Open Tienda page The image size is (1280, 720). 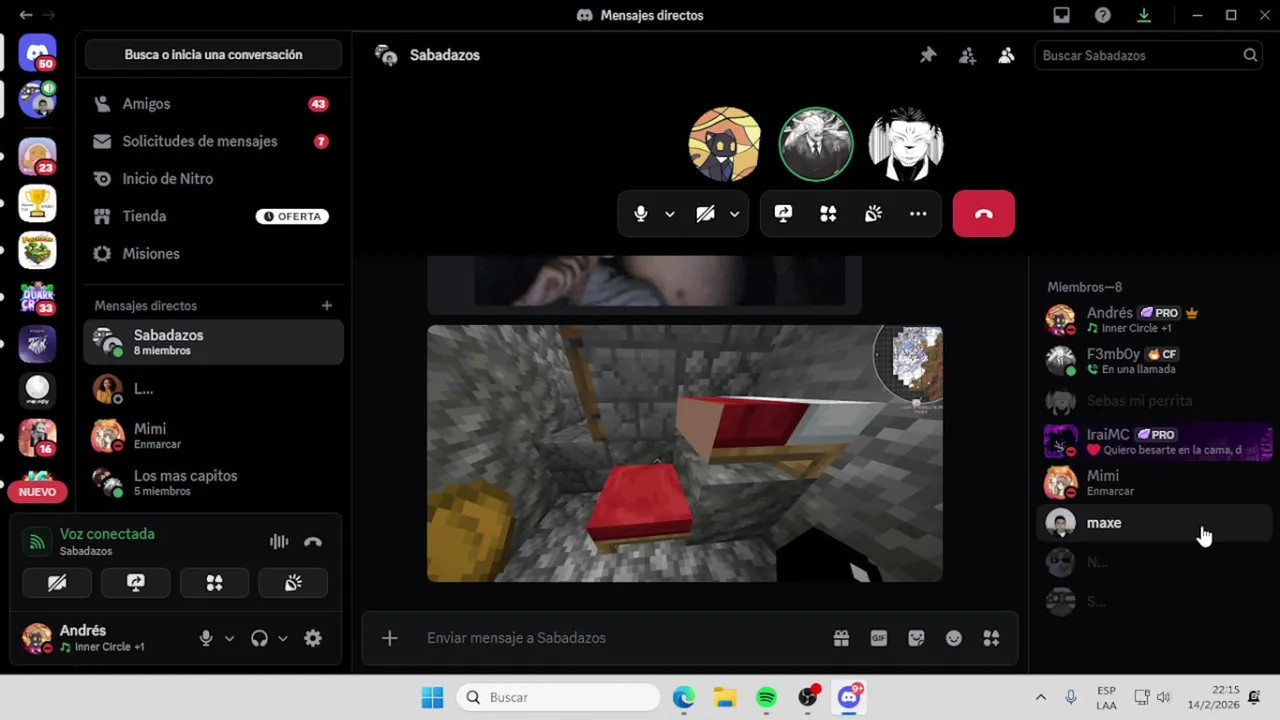click(213, 216)
